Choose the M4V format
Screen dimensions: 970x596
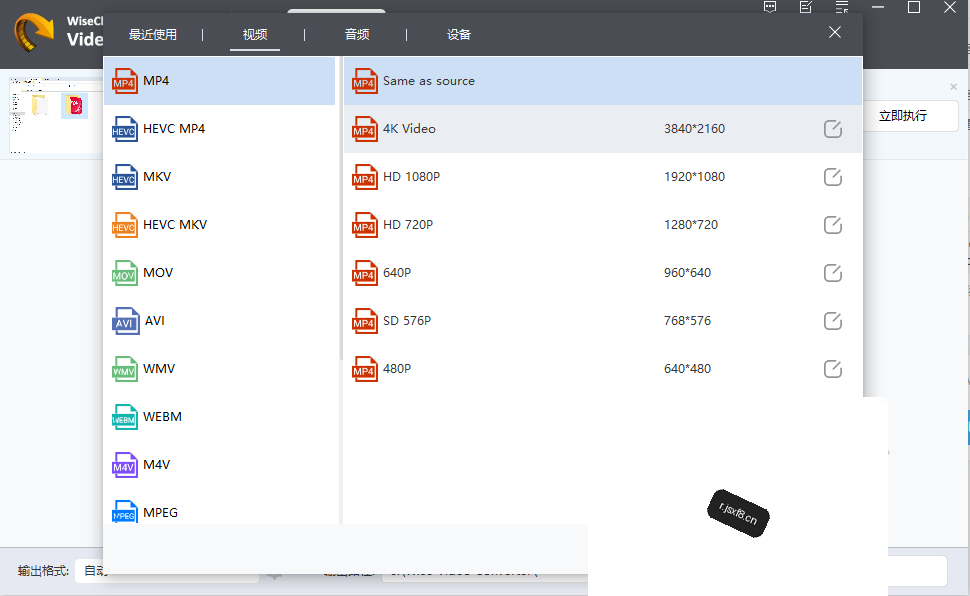tap(219, 465)
